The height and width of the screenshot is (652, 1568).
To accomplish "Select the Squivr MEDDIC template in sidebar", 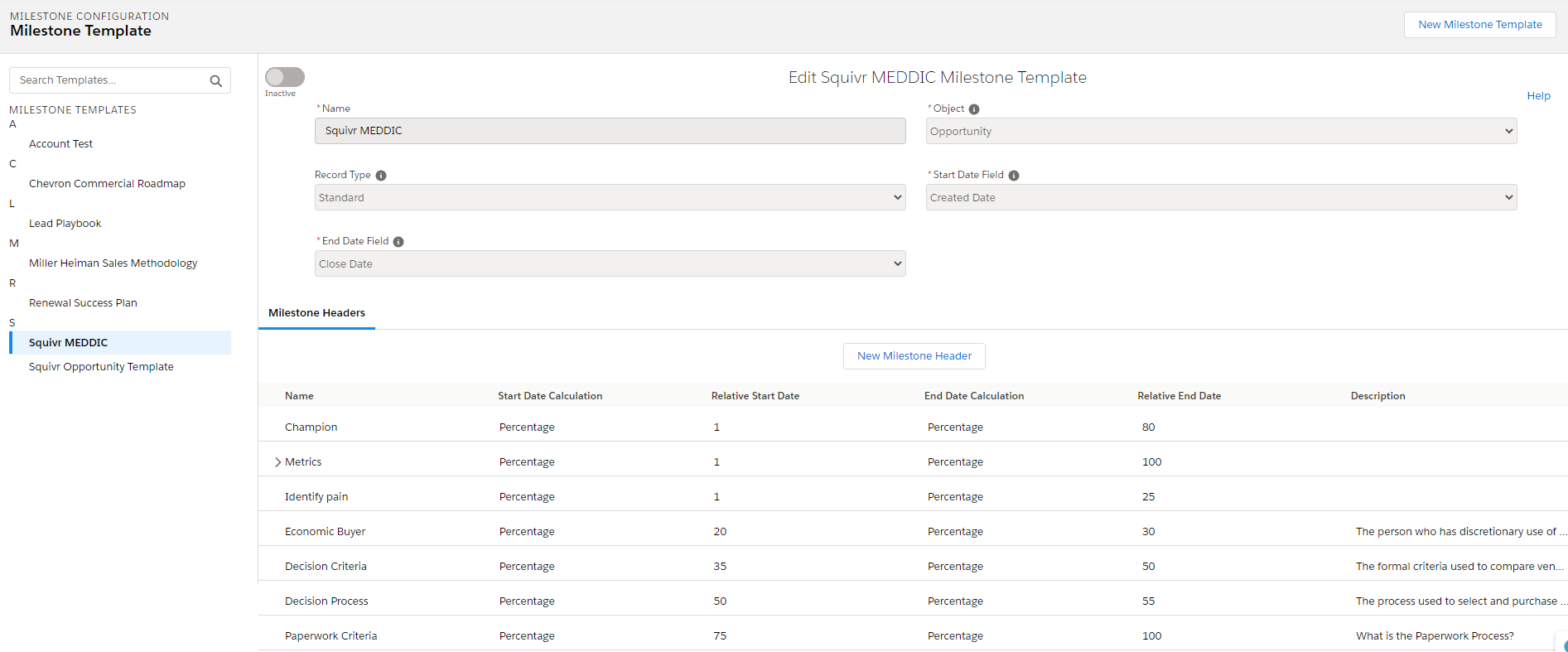I will pyautogui.click(x=120, y=343).
